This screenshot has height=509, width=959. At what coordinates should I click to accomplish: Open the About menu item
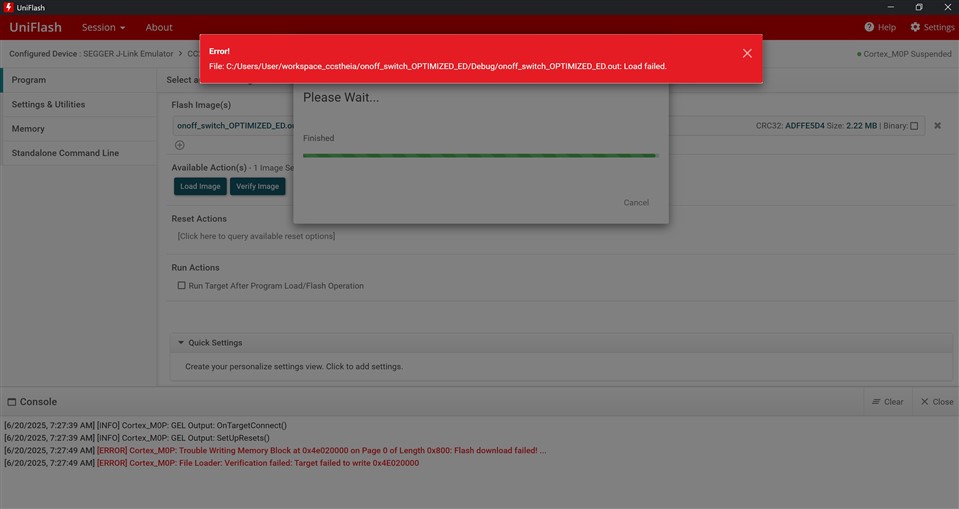point(159,28)
